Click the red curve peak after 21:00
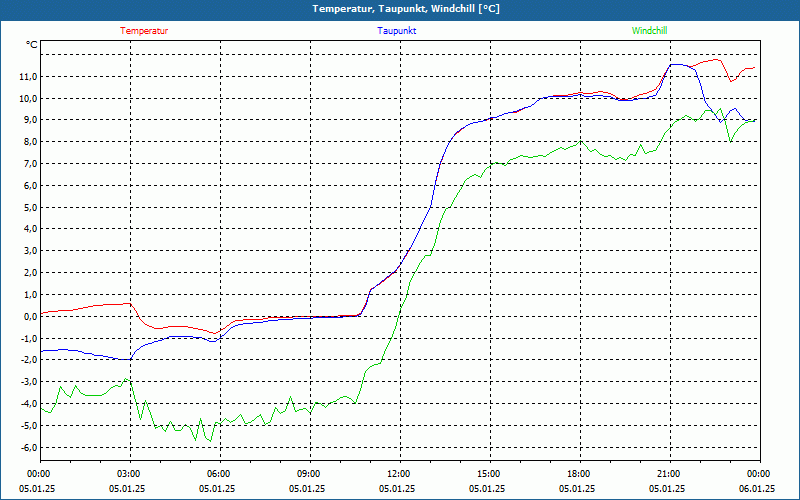 point(717,60)
